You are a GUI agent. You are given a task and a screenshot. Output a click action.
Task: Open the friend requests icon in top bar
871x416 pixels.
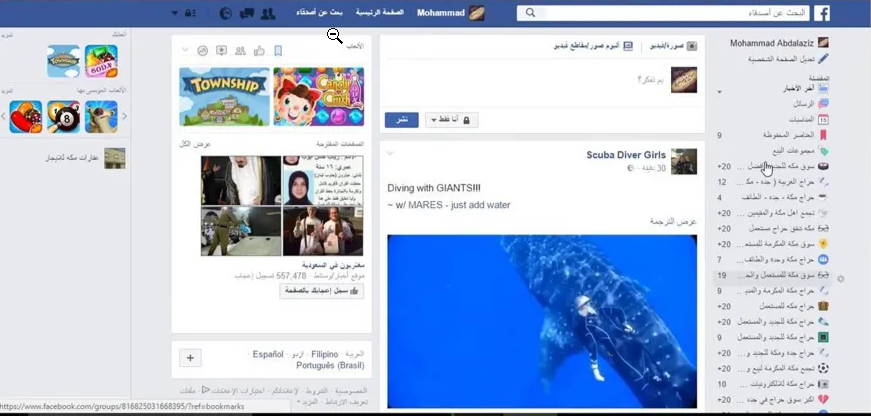click(267, 13)
